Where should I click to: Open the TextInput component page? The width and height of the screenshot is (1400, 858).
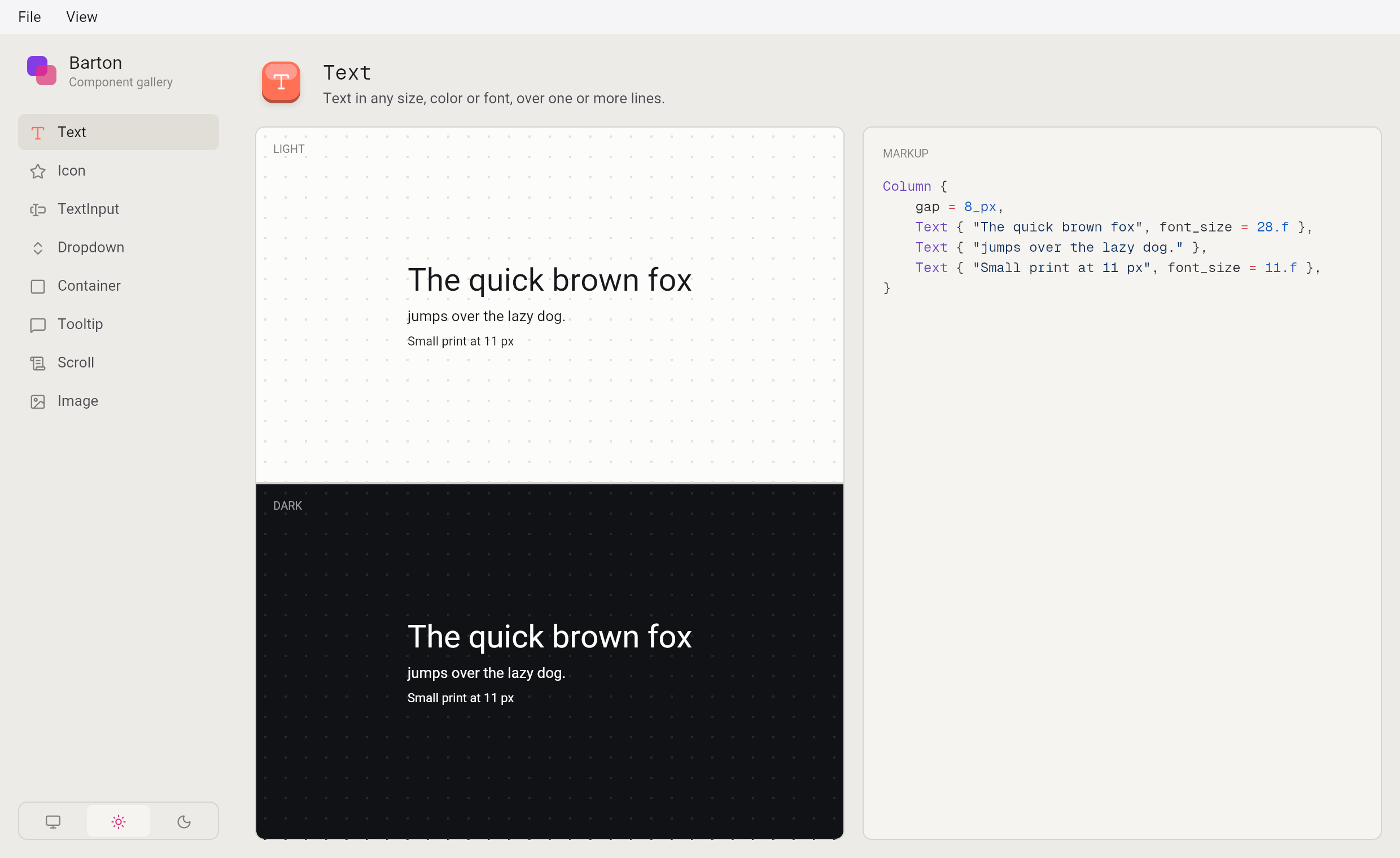[118, 209]
